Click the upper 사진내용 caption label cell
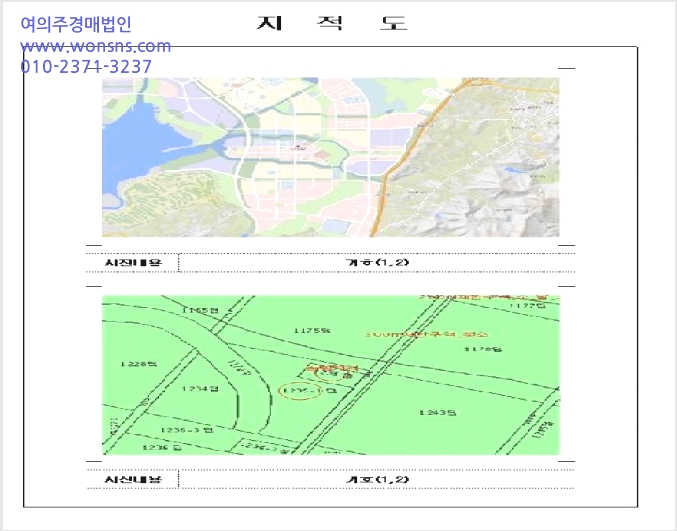677x531 pixels. tap(133, 262)
